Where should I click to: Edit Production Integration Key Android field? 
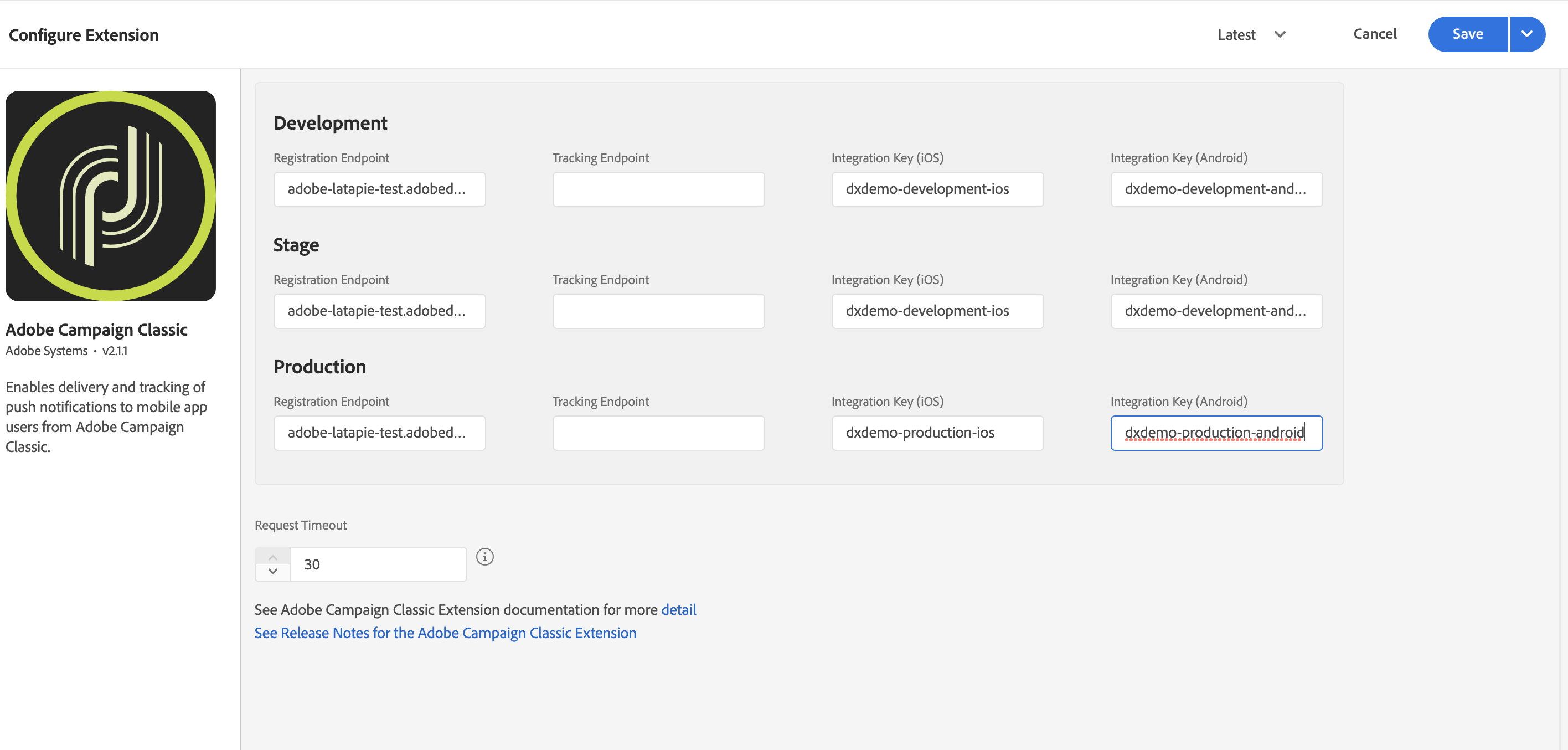point(1216,433)
